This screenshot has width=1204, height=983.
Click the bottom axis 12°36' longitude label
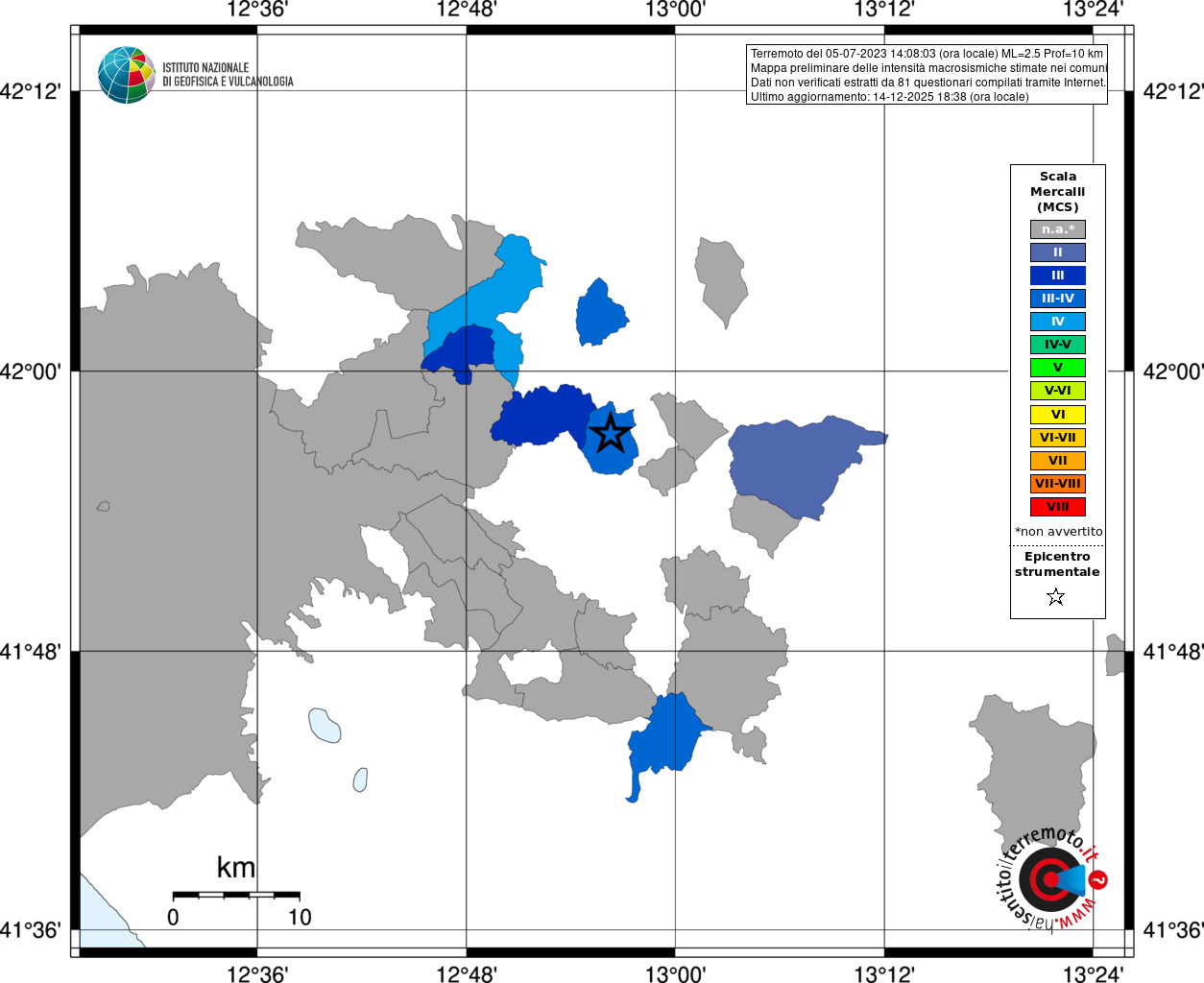coord(257,973)
